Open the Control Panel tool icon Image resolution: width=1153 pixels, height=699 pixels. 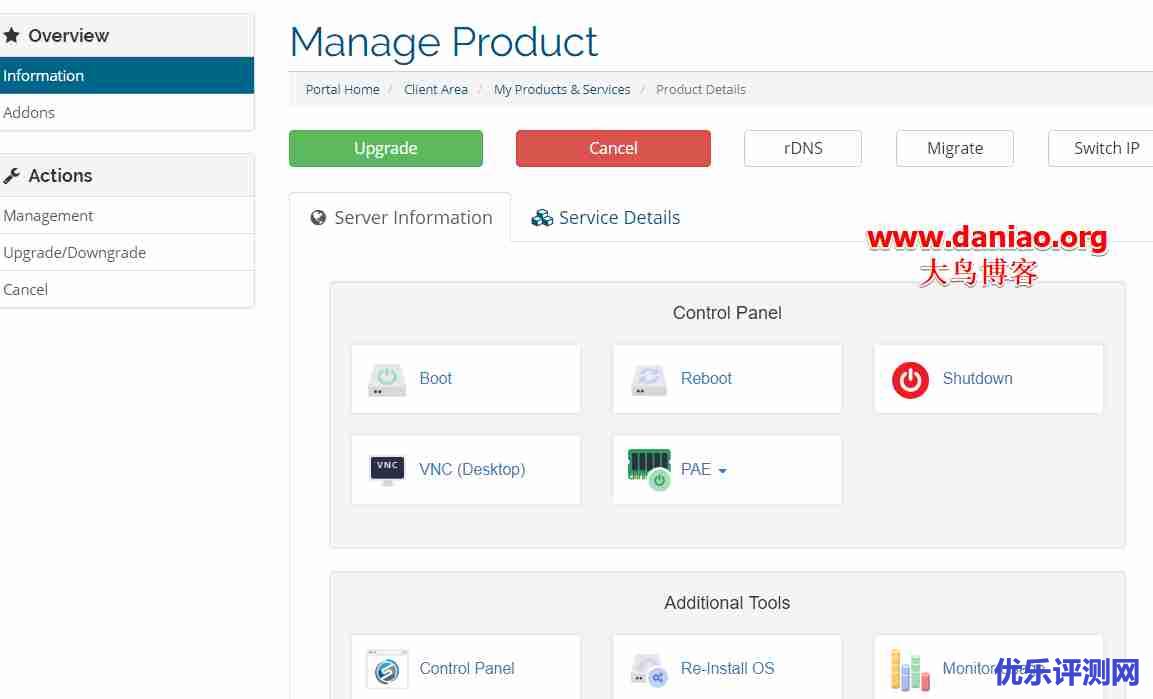387,669
